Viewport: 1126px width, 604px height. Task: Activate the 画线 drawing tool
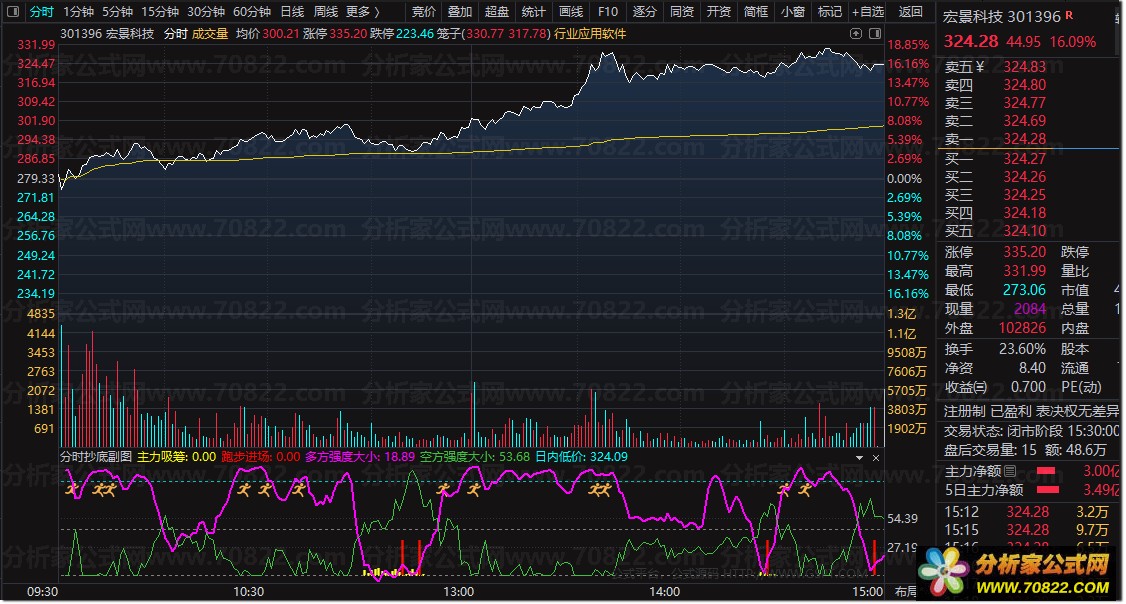click(x=570, y=11)
